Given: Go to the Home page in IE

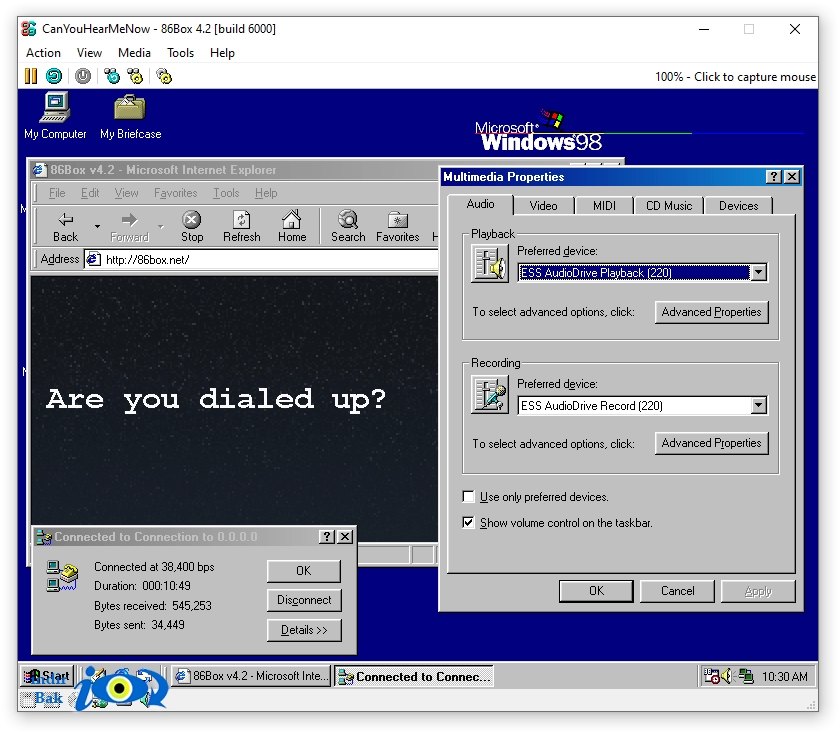Looking at the screenshot, I should (292, 227).
